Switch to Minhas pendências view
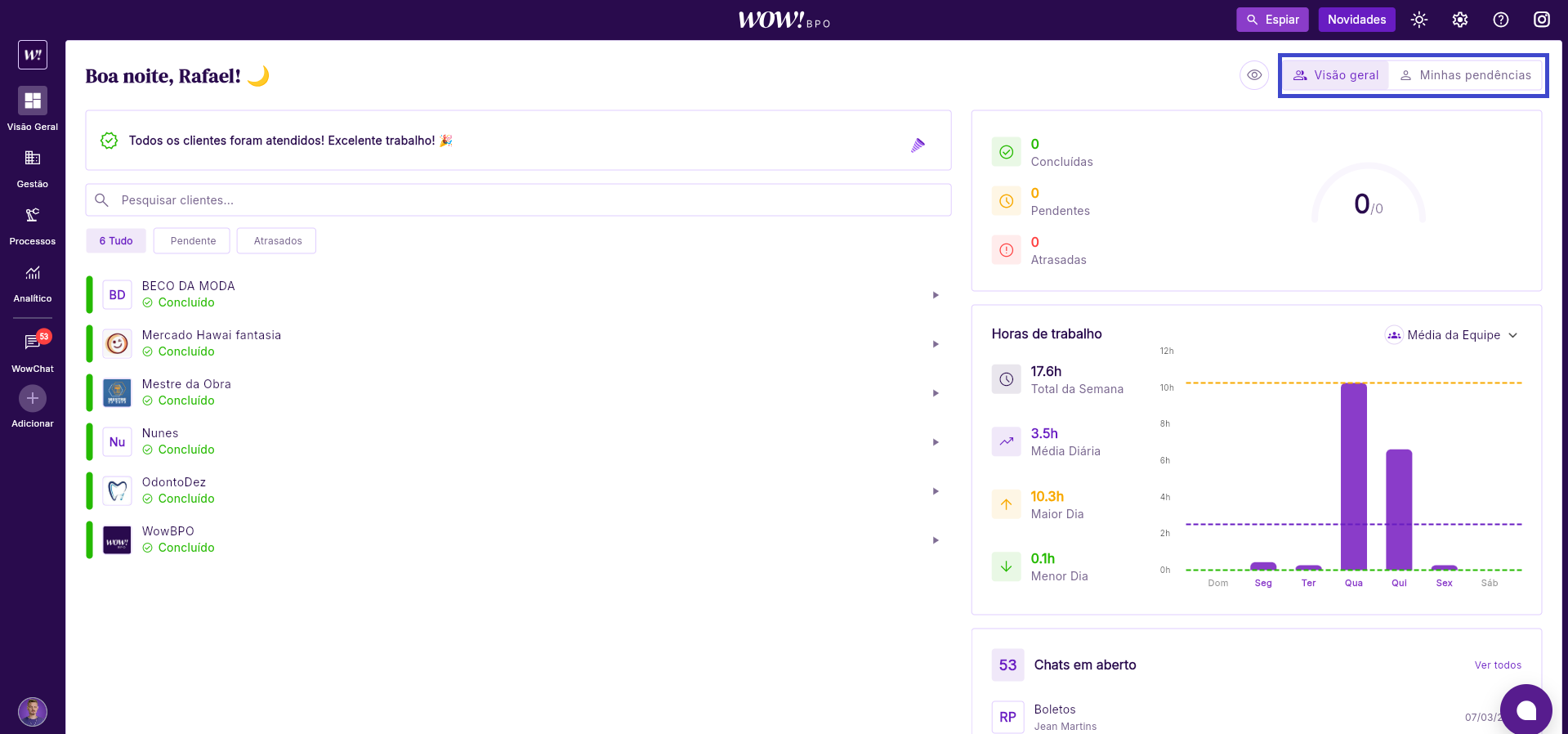1568x734 pixels. pos(1466,75)
